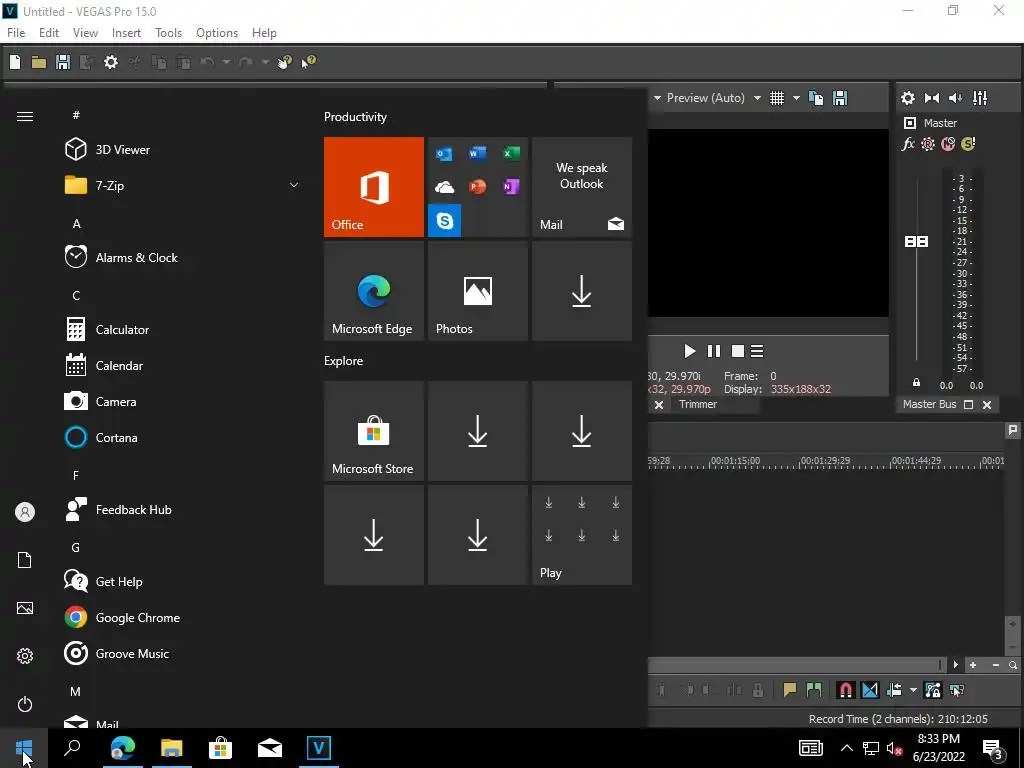Save preview snapshot to file
The width and height of the screenshot is (1024, 768).
(x=840, y=98)
